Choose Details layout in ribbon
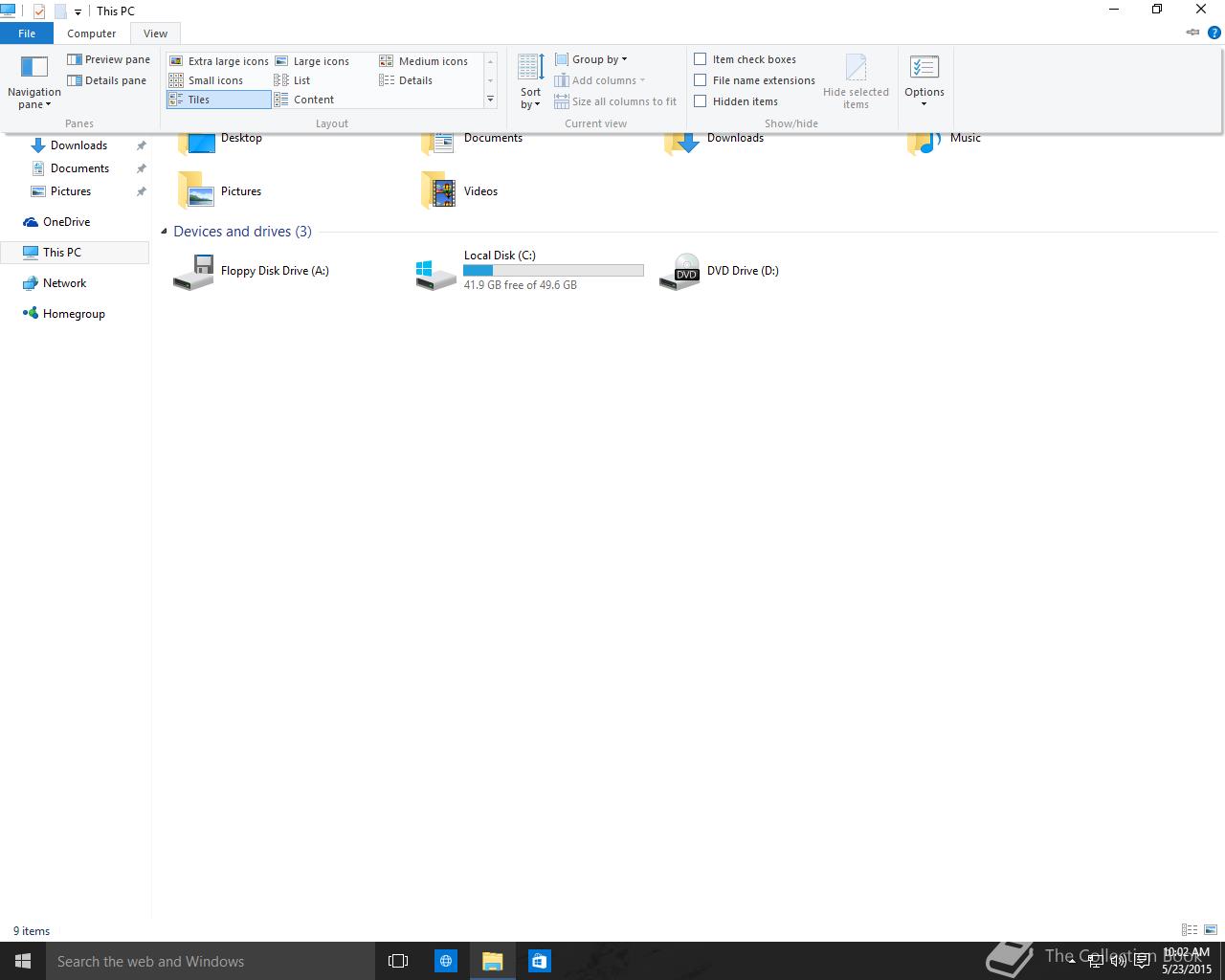 406,80
